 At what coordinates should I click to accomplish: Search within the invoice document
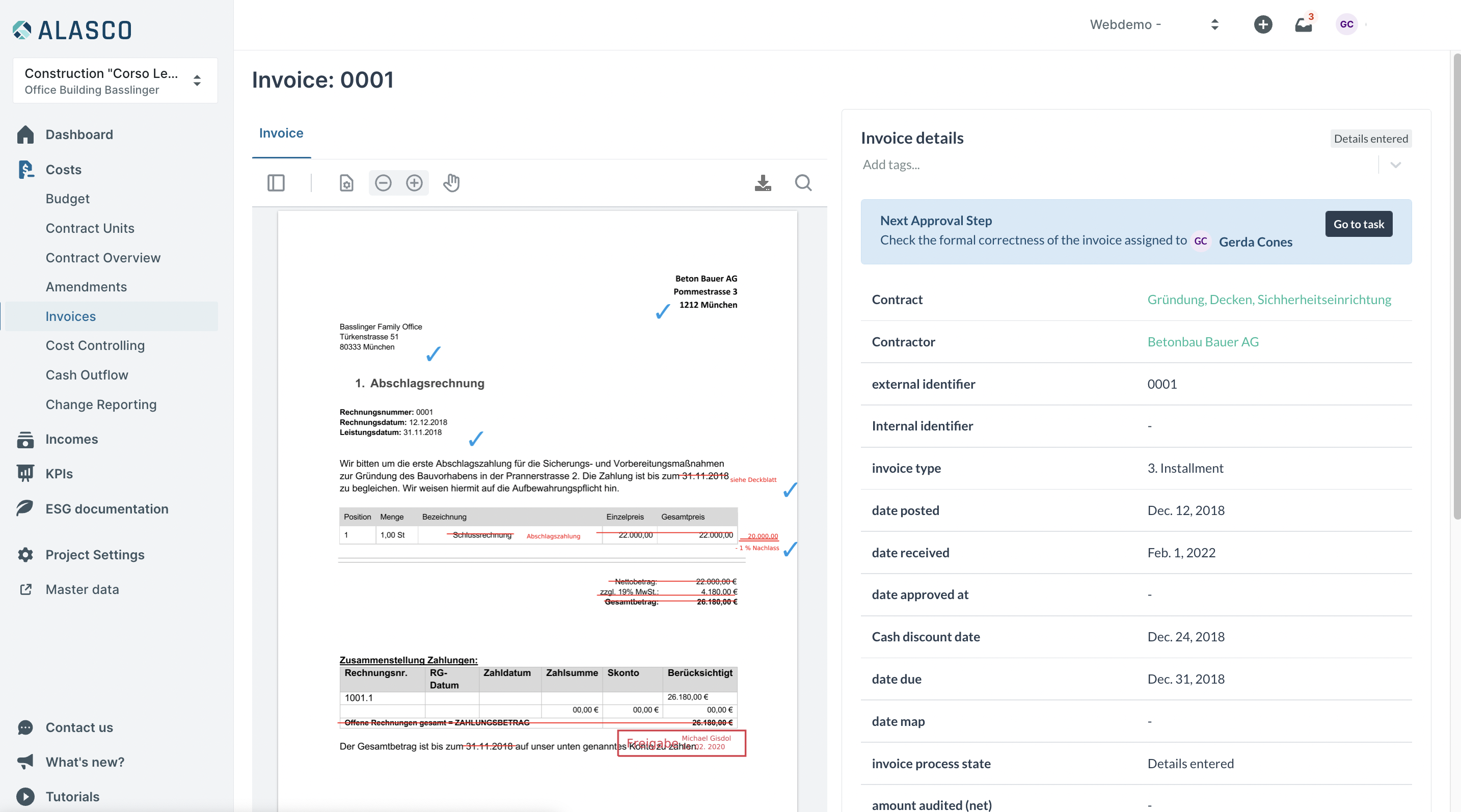click(804, 183)
